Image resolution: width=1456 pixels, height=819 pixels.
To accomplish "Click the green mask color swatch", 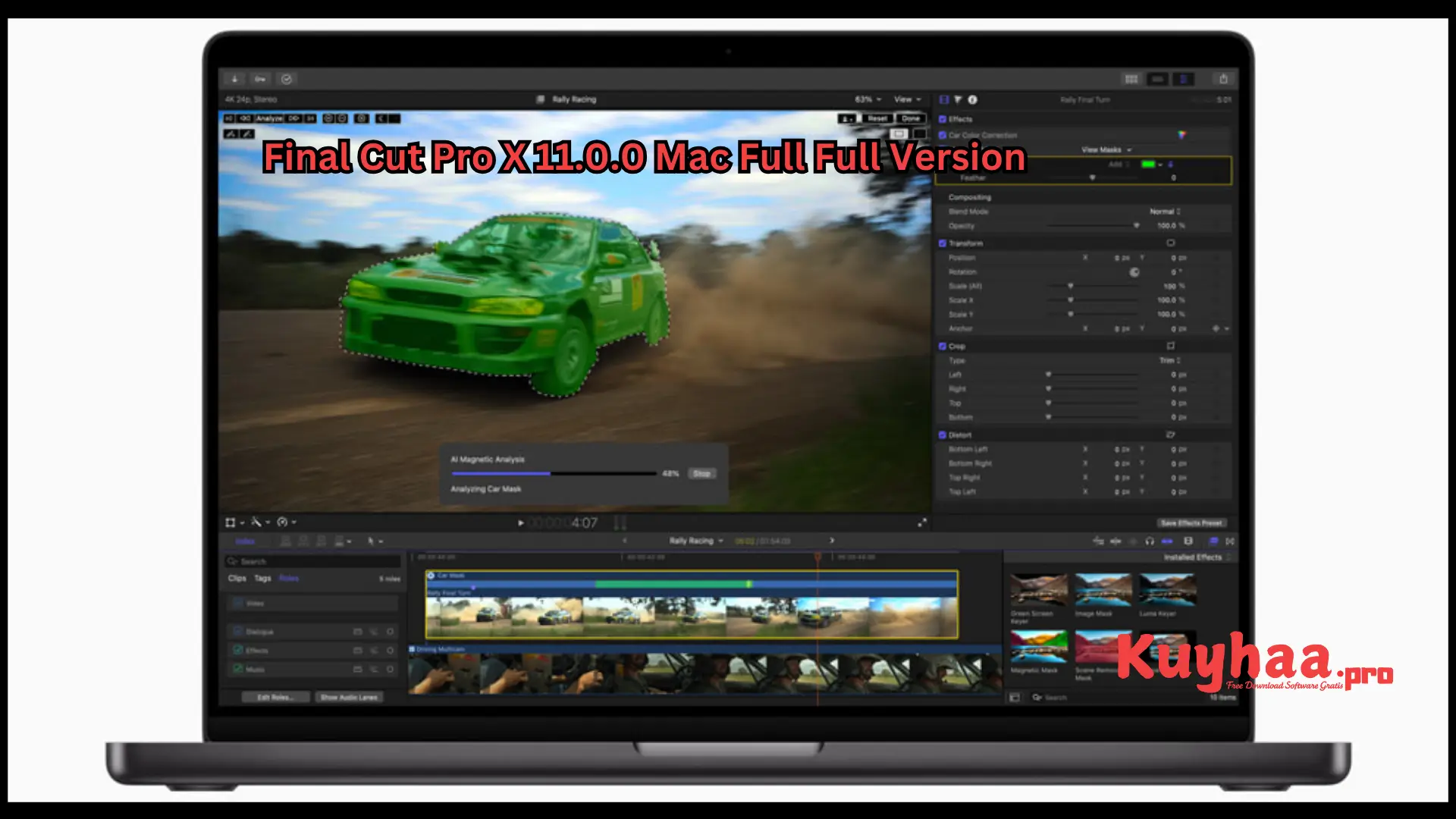I will (1148, 164).
